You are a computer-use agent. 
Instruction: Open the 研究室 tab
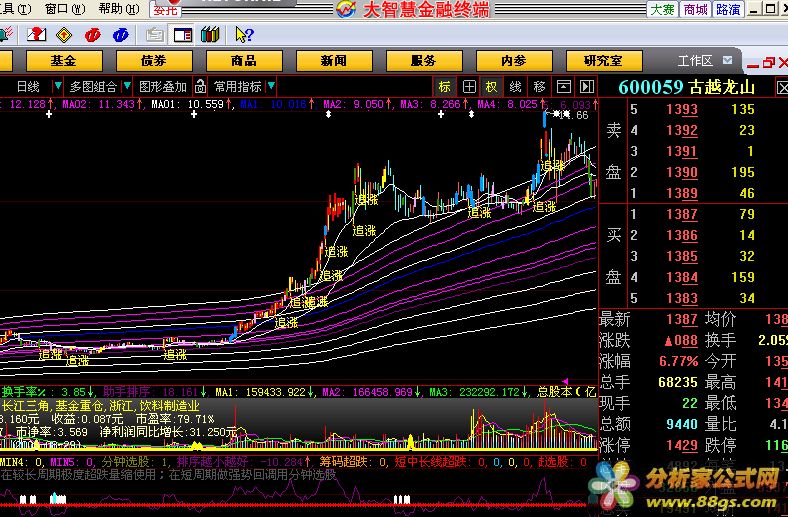click(x=604, y=61)
